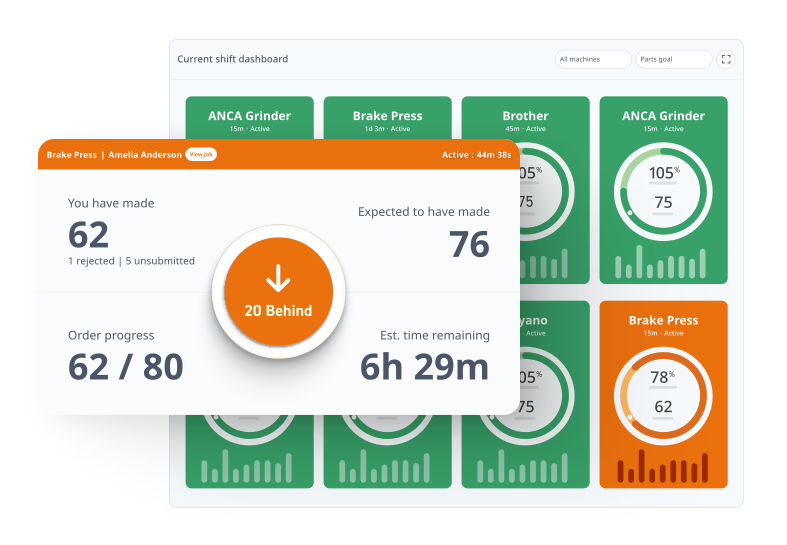Open the dark red bar chart on the orange Brake Press card
Image resolution: width=787 pixels, height=545 pixels.
[x=663, y=468]
